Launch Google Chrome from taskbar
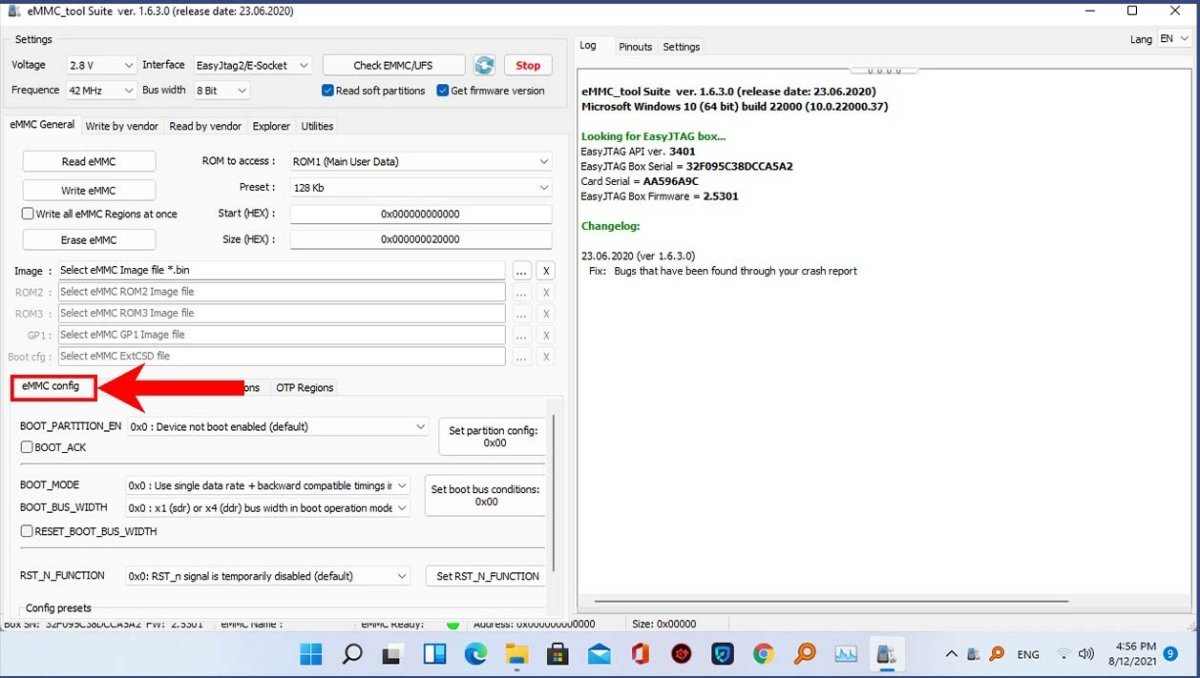Screen dimensions: 1200x678 [x=763, y=654]
